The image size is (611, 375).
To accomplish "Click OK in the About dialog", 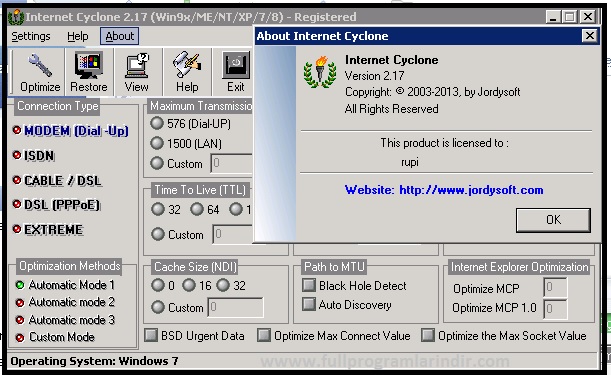I will (553, 220).
